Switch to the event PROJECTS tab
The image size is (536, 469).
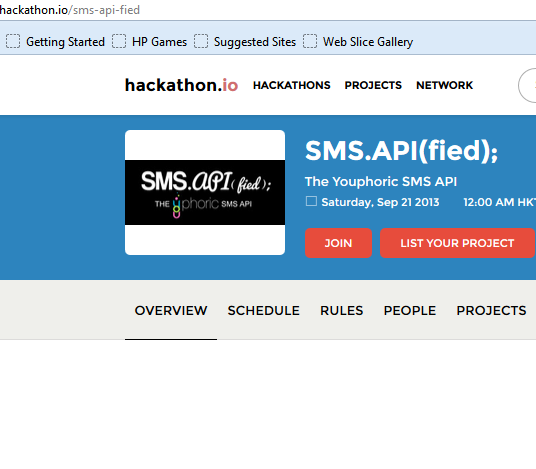pyautogui.click(x=492, y=311)
